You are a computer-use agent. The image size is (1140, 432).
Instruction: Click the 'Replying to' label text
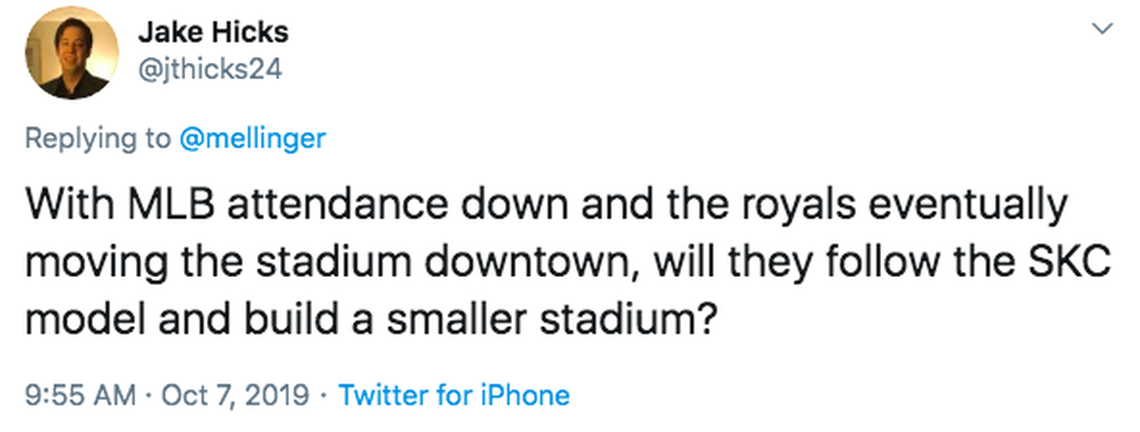(97, 139)
